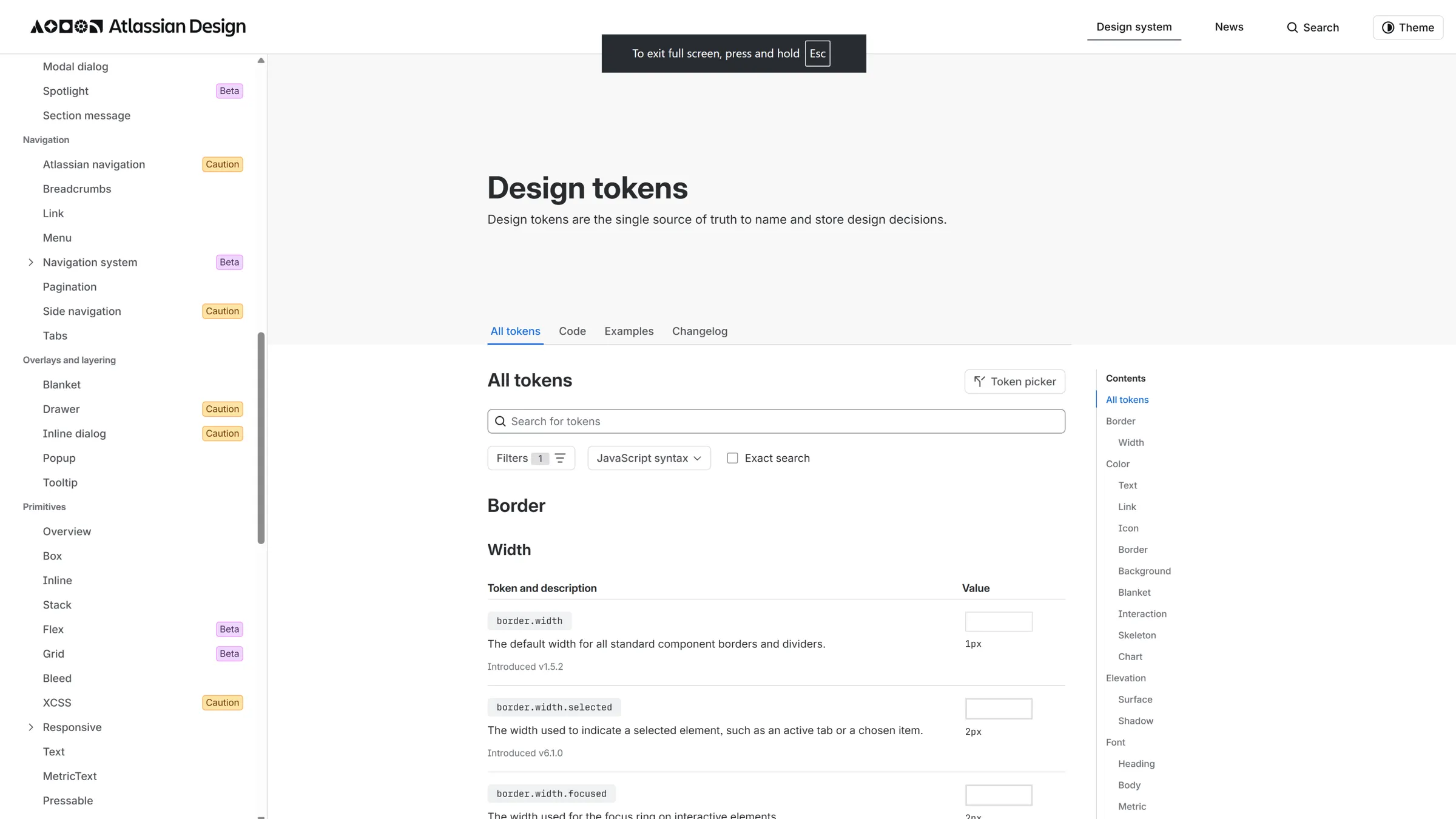Open the Token picker
1456x819 pixels.
[x=1015, y=382]
